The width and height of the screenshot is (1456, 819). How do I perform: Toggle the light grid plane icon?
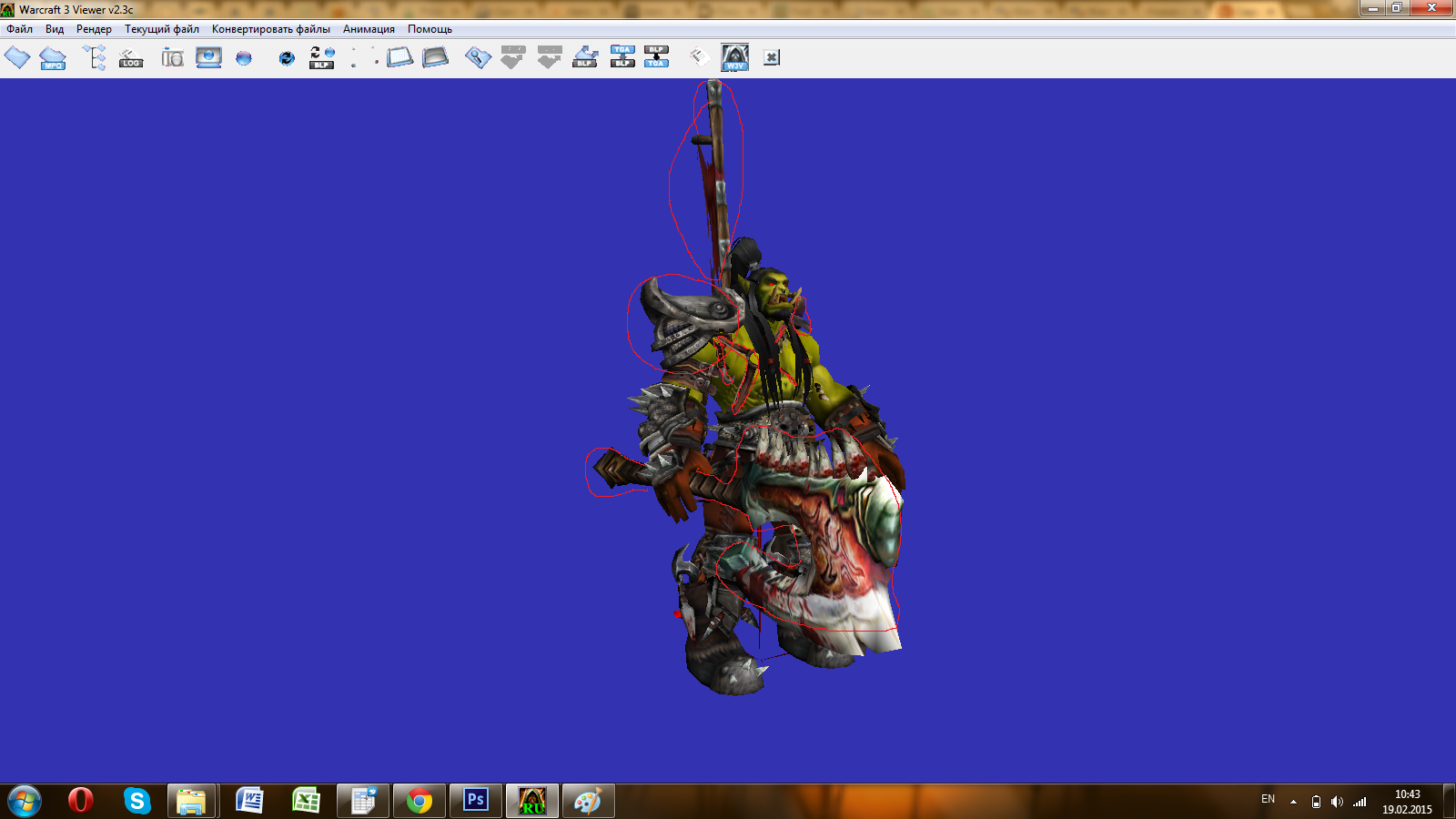(399, 57)
